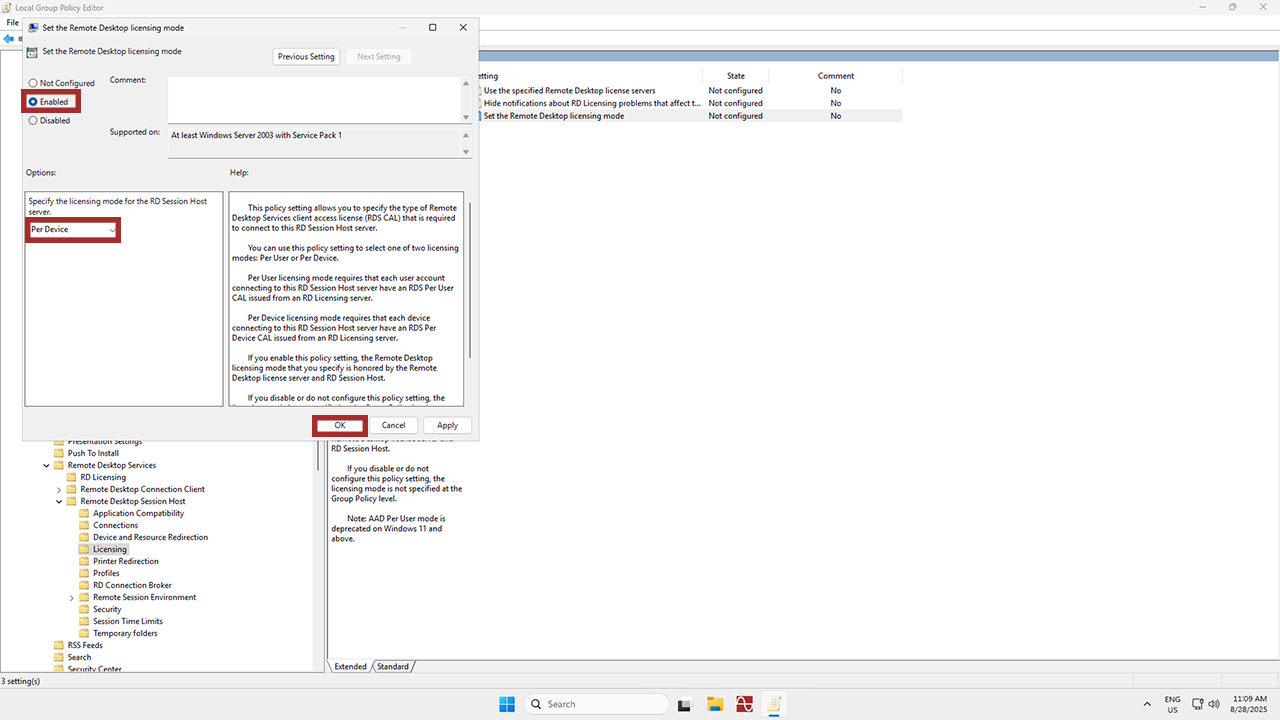Viewport: 1280px width, 720px height.
Task: Click the red waveform app taskbar icon
Action: 743,704
